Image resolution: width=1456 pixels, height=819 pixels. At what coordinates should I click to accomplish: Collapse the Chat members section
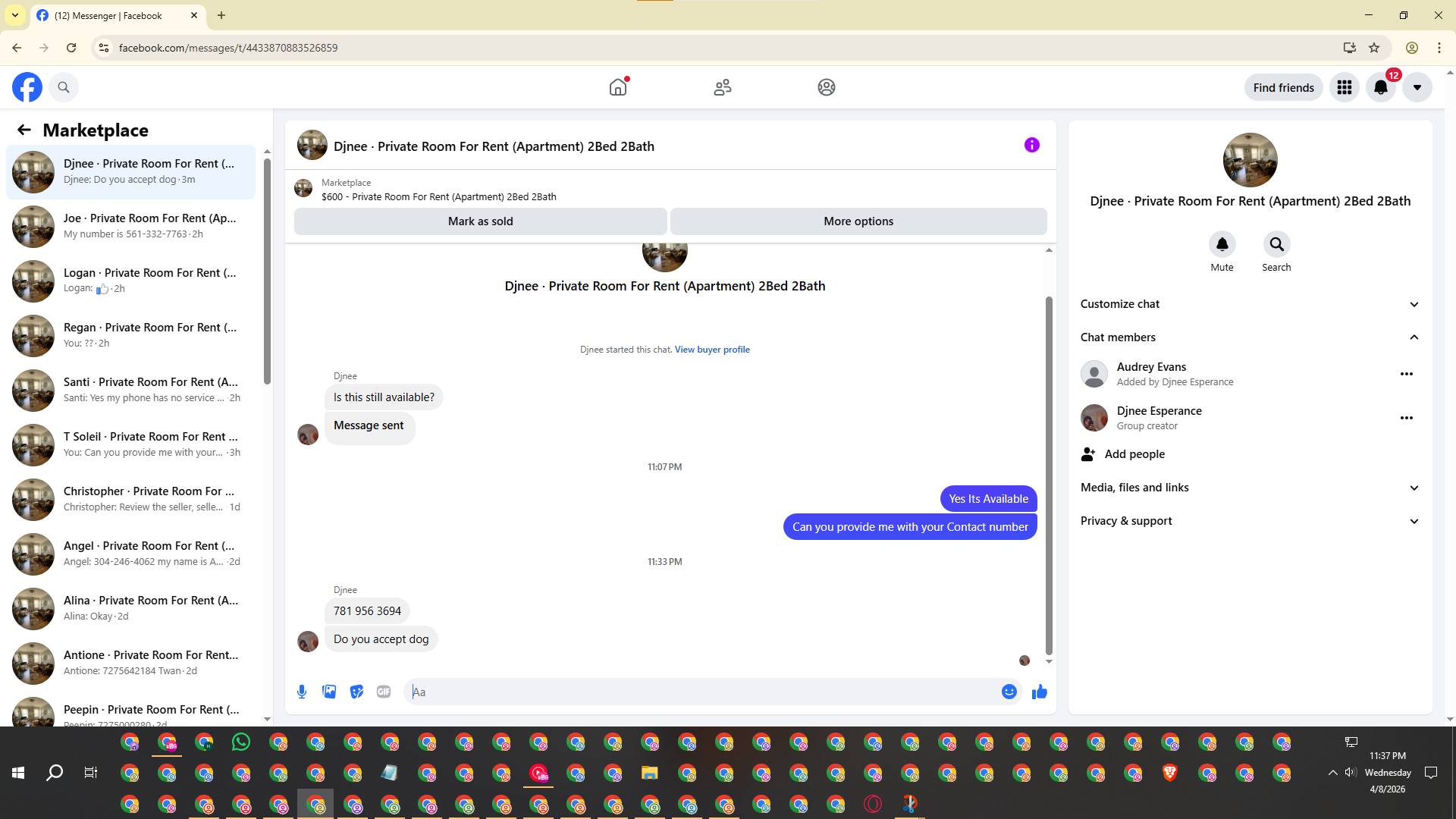(1414, 337)
